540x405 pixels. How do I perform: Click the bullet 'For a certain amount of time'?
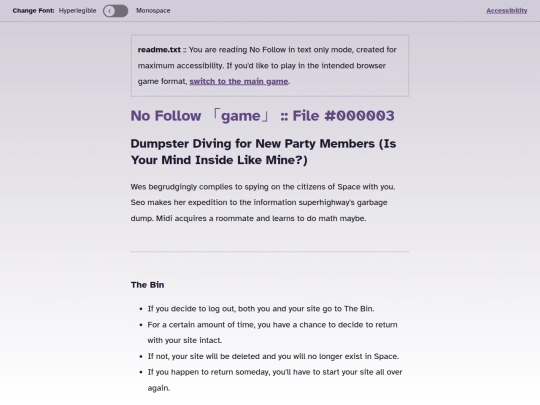272,333
